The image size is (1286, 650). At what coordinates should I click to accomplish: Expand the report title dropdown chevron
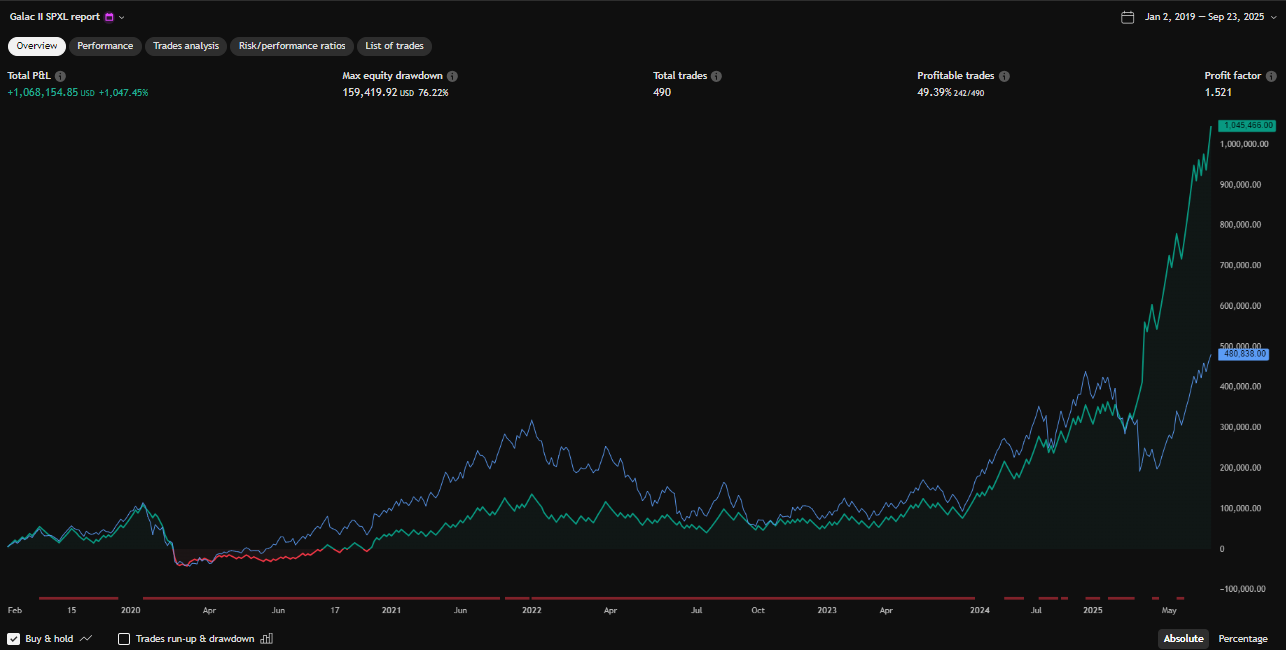[x=122, y=17]
